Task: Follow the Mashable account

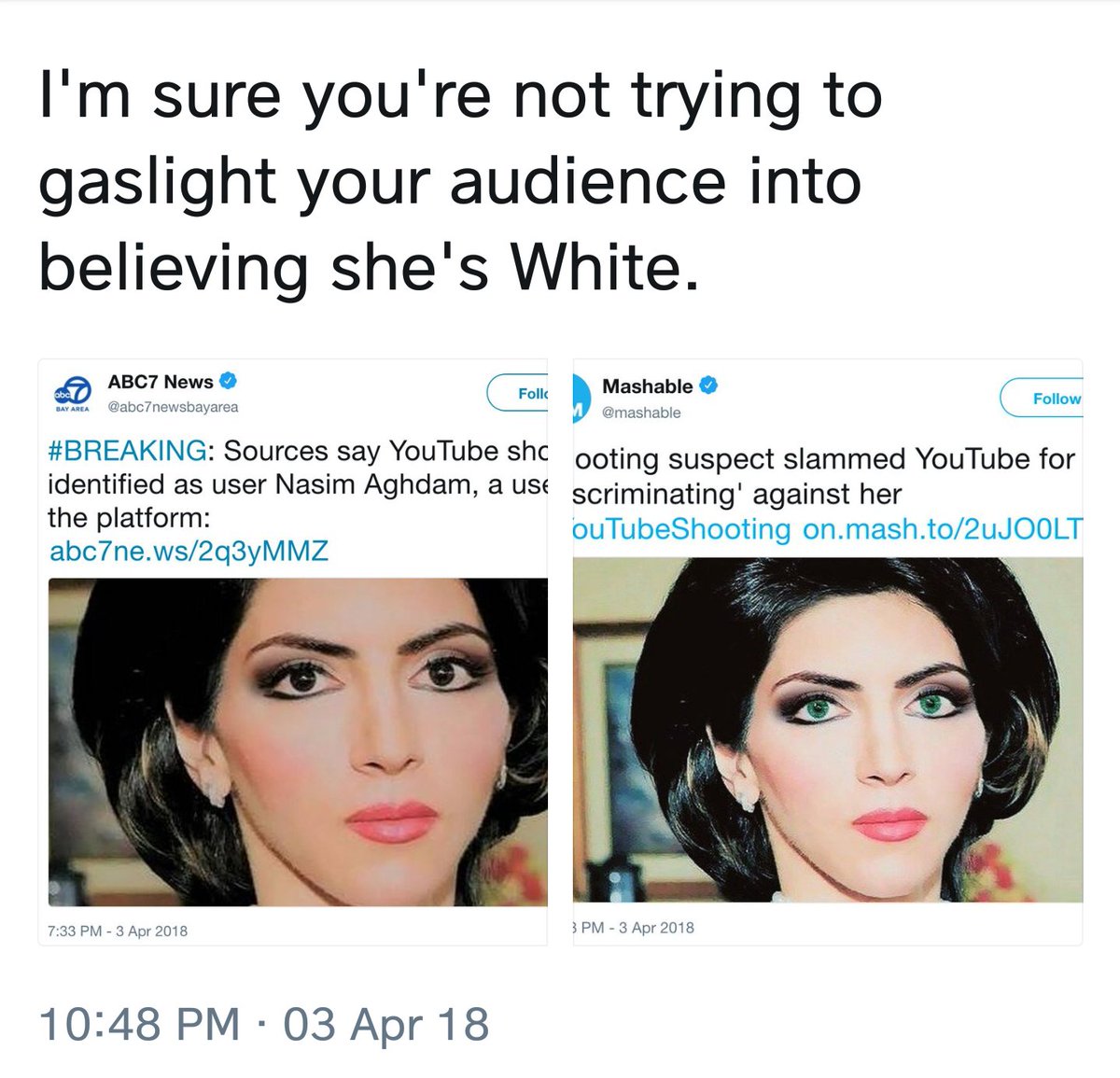Action: coord(1041,399)
